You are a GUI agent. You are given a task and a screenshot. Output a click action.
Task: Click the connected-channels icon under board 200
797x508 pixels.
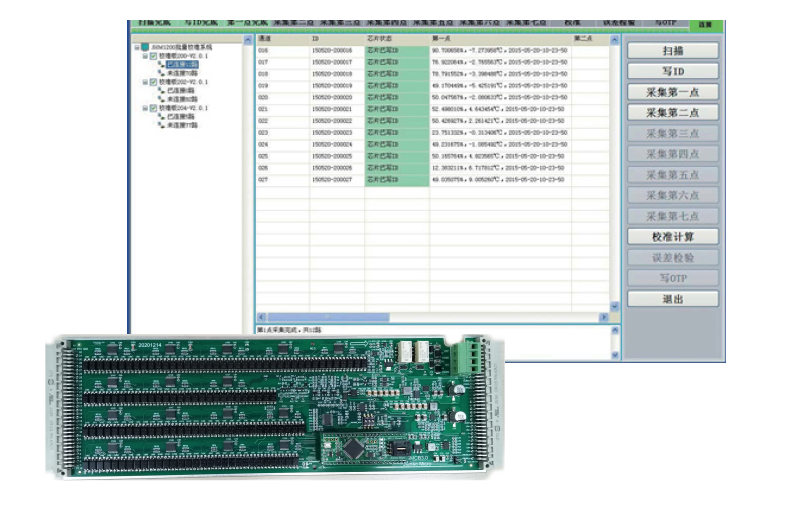click(x=161, y=64)
